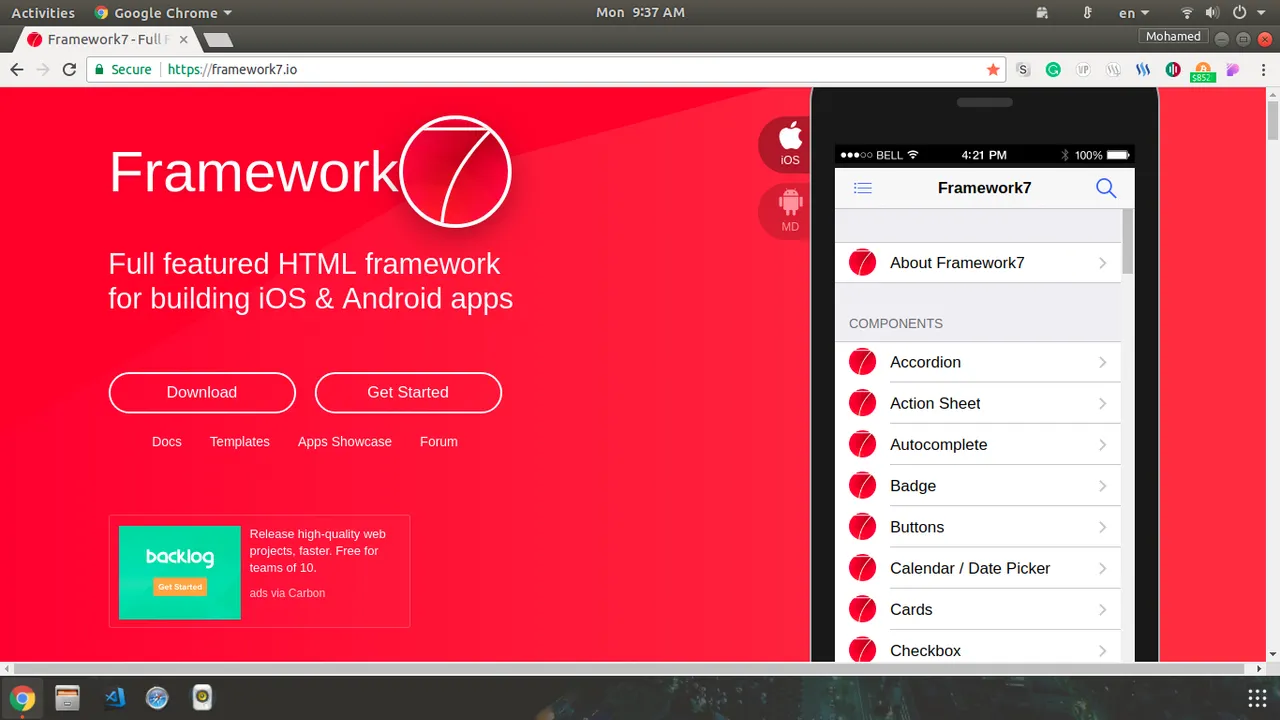The width and height of the screenshot is (1280, 720).
Task: Open the Action Sheet component row
Action: [978, 403]
